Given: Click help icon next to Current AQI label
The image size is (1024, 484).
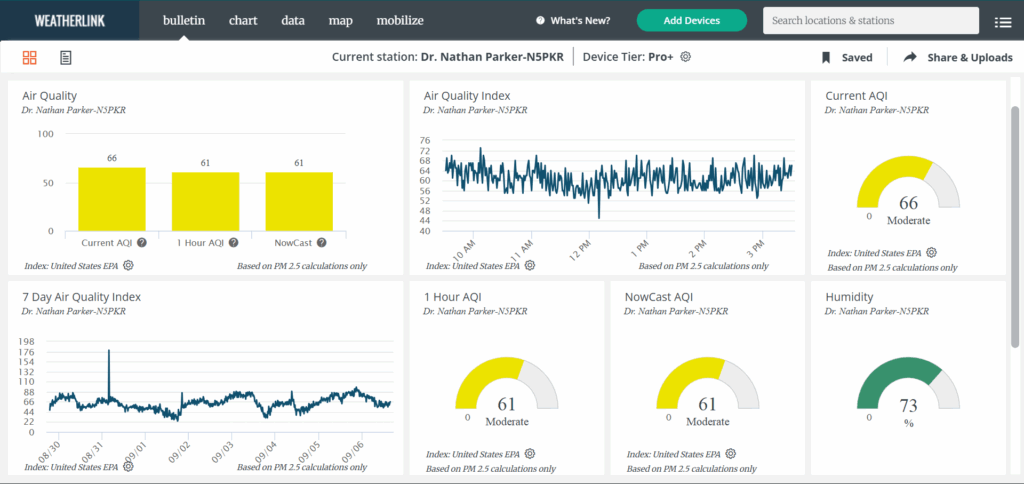Looking at the screenshot, I should tap(142, 242).
